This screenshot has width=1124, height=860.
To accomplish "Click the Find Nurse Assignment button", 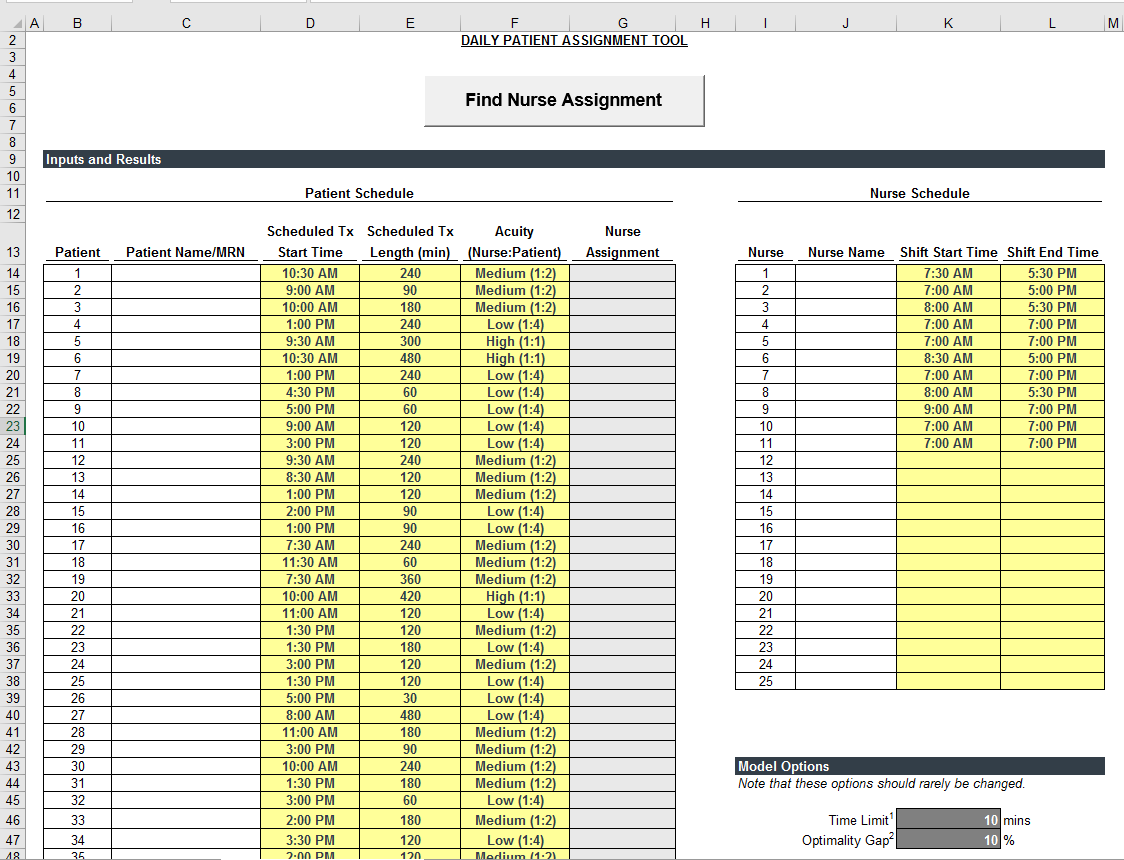I will (564, 100).
